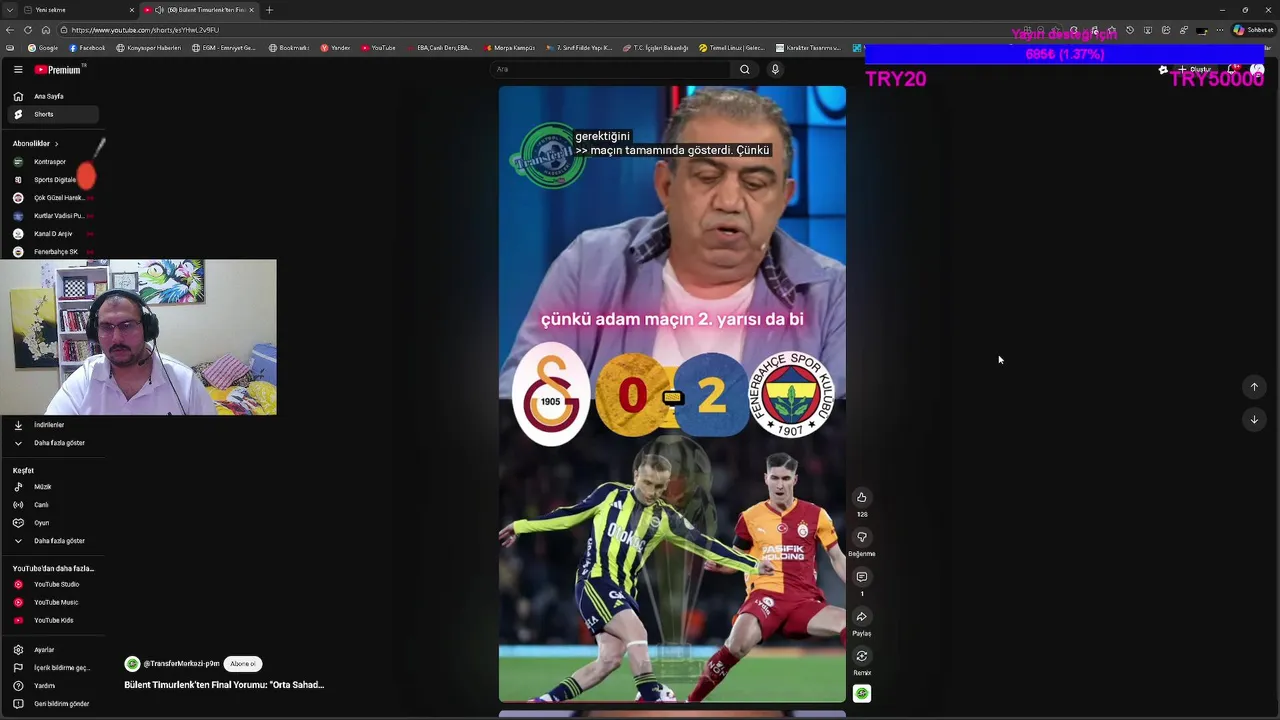Click the Oluştur create button
This screenshot has height=720, width=1280.
[1195, 69]
